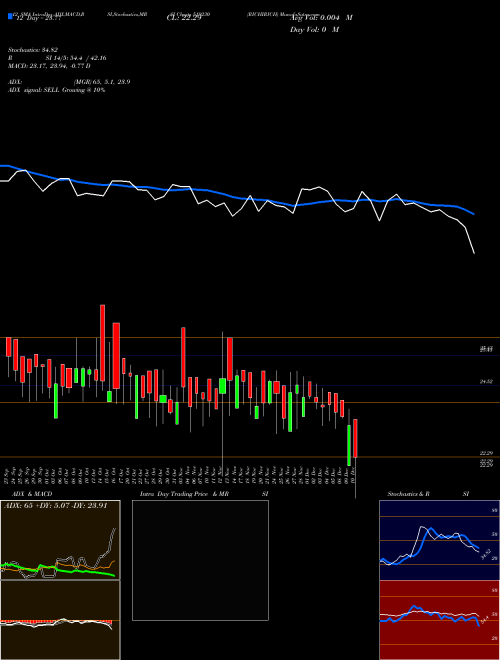This screenshot has height=660, width=500.
Task: Click the 'ADX: 65 +DY: 5.07 -DY: 23.91' header
Action: pyautogui.click(x=56, y=506)
